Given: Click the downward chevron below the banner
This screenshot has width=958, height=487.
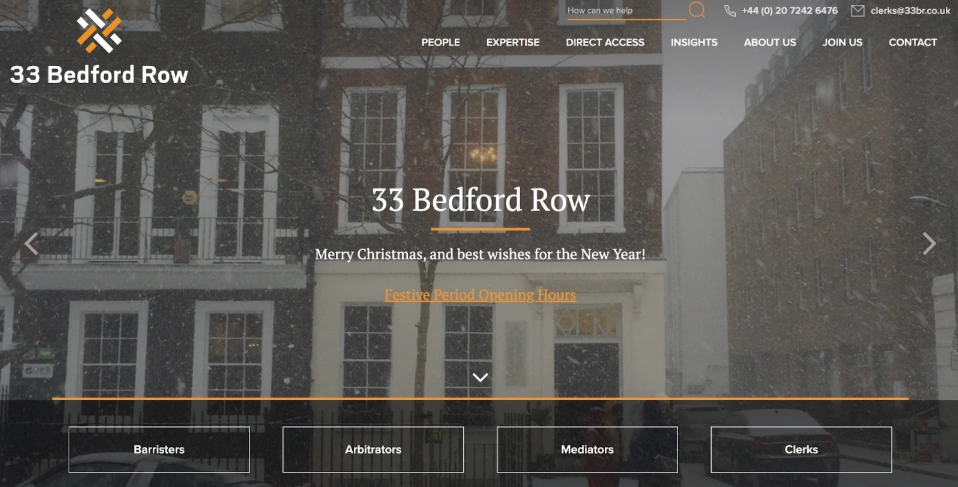Looking at the screenshot, I should [480, 378].
